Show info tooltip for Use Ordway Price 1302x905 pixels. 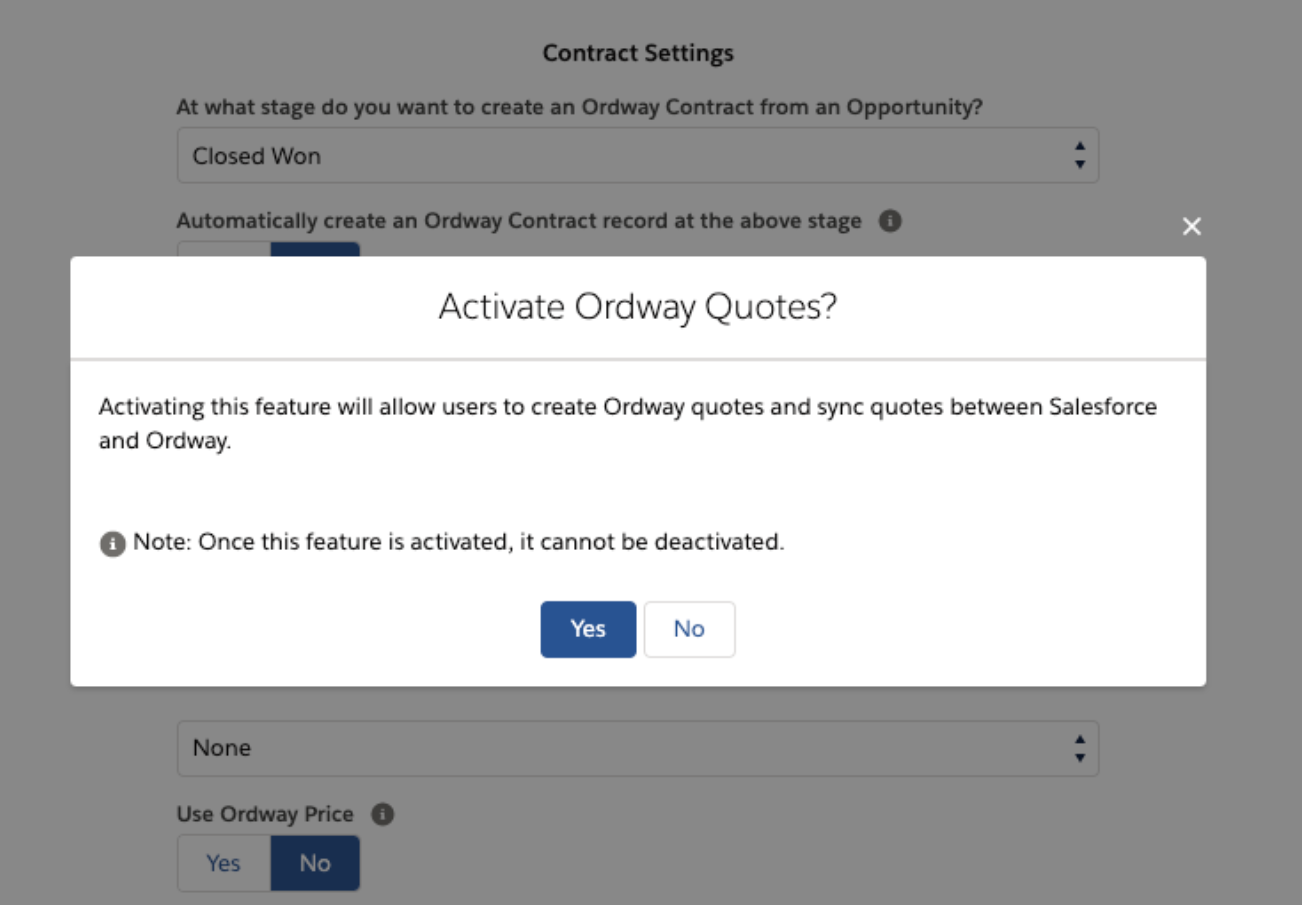coord(382,814)
